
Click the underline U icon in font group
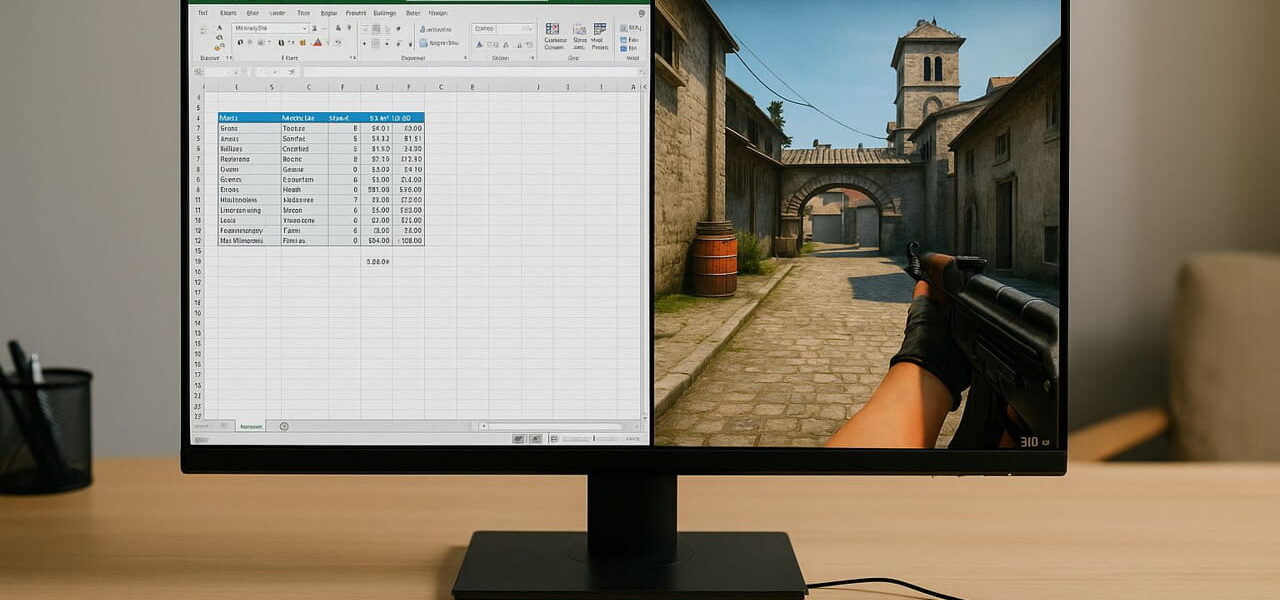[281, 43]
